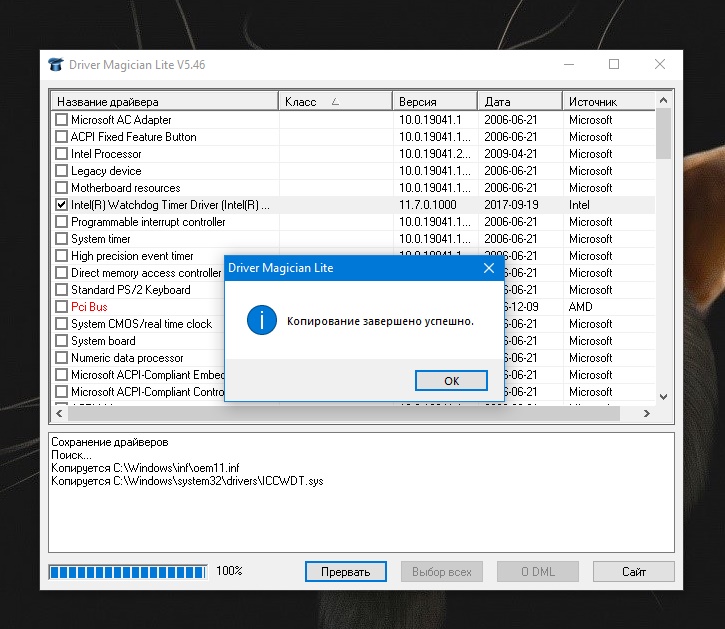Sort by Название драйвера column header

(165, 101)
